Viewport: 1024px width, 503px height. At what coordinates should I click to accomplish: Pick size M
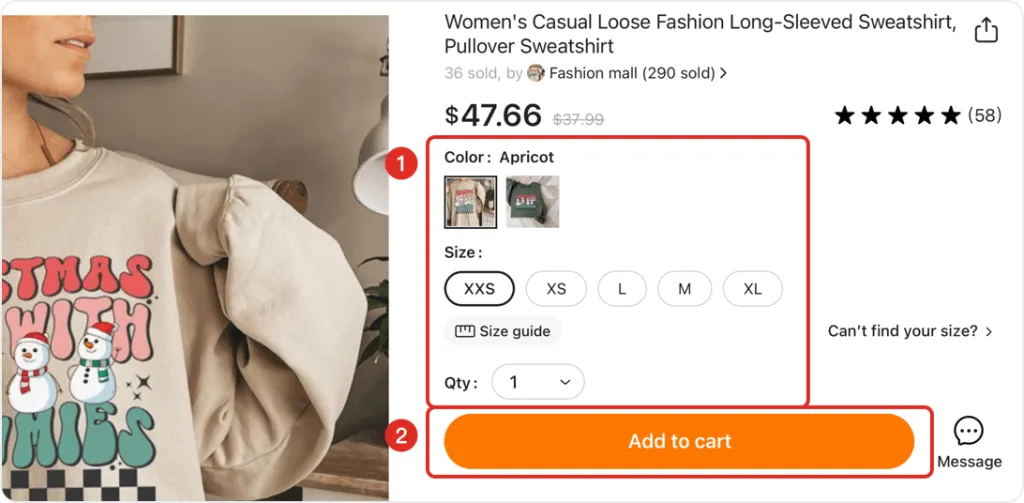(684, 289)
